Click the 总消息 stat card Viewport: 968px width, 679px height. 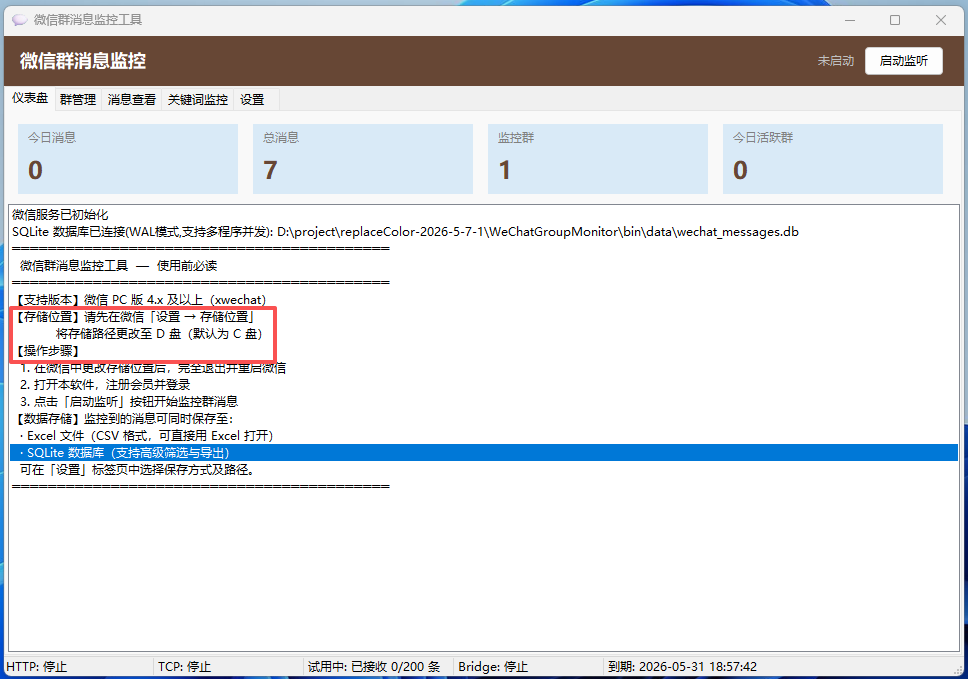tap(363, 159)
